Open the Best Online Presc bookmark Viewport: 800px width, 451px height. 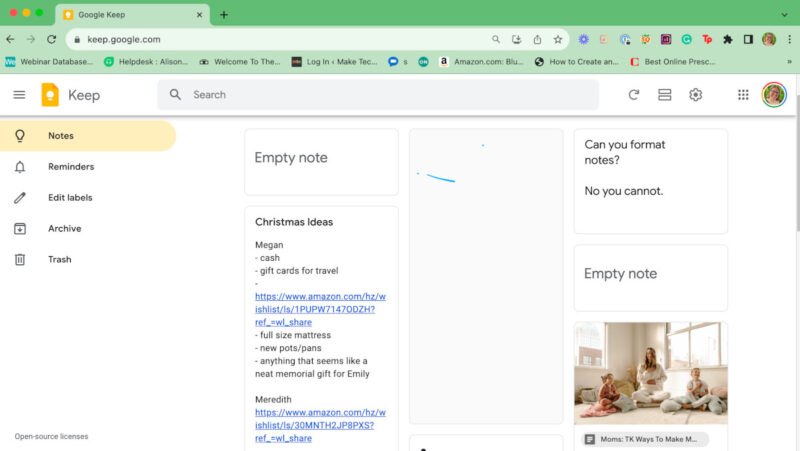(x=672, y=62)
